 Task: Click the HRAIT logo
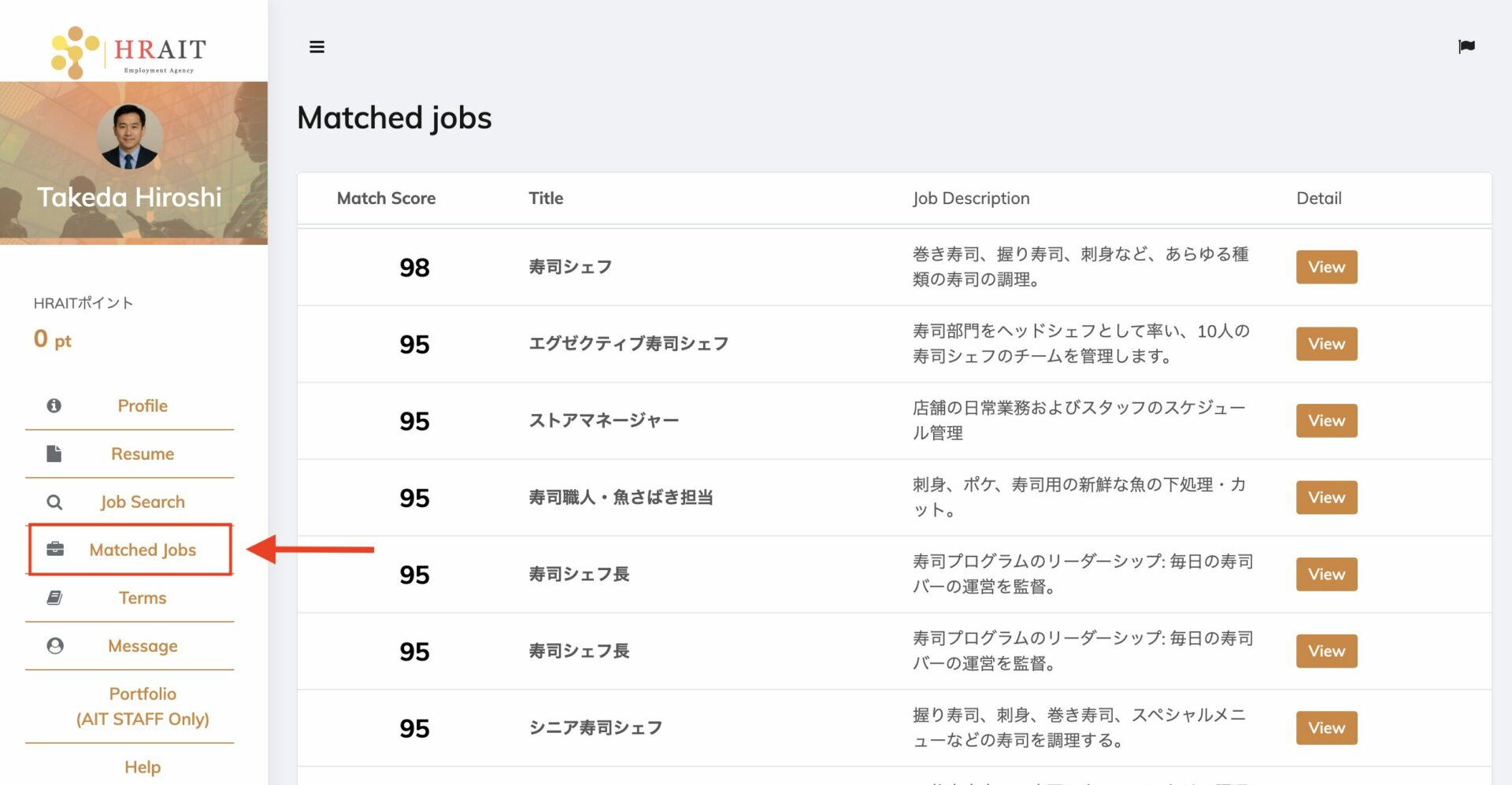(129, 51)
